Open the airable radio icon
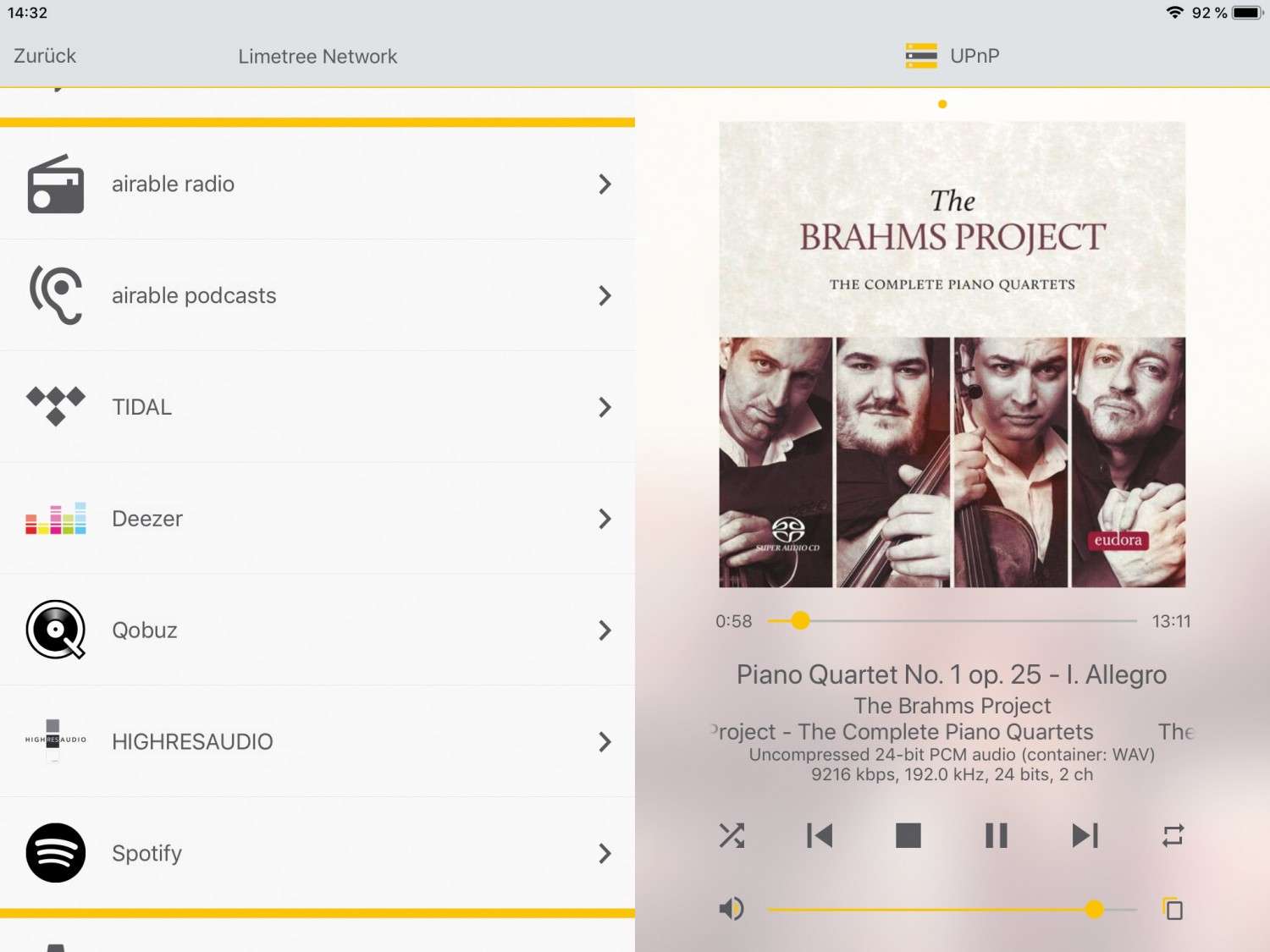 pyautogui.click(x=56, y=184)
